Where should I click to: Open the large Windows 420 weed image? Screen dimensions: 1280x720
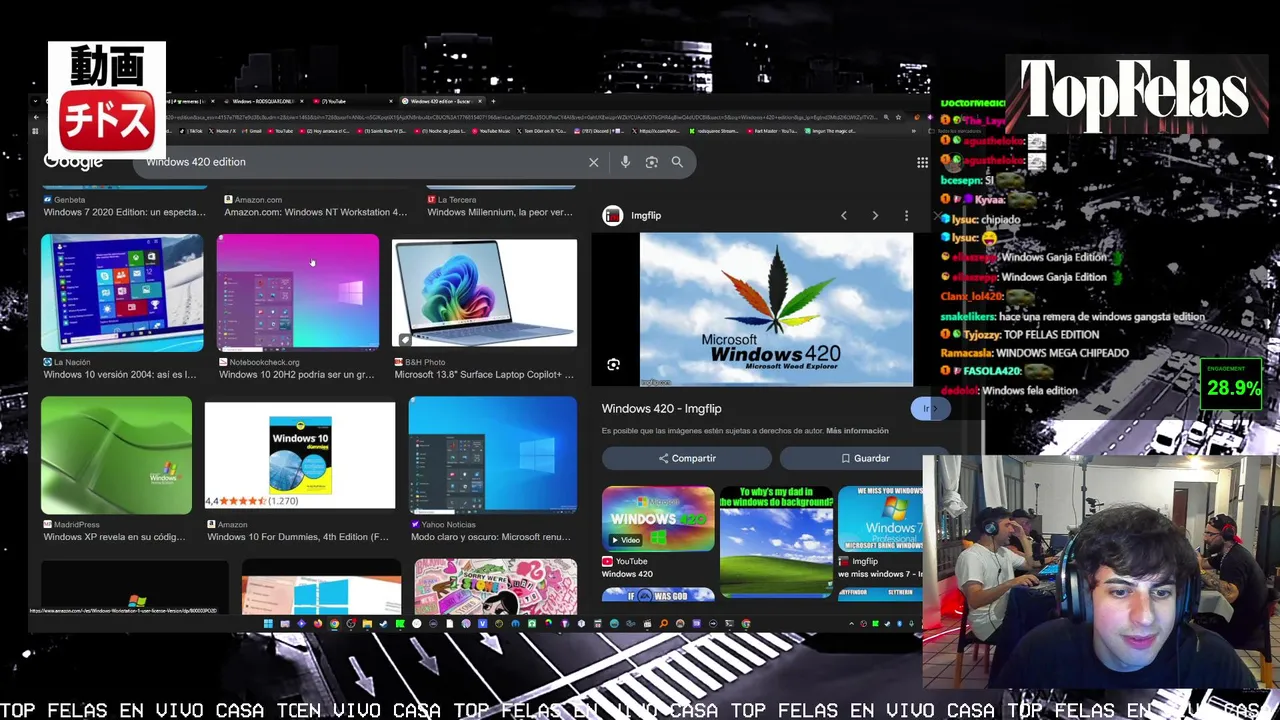click(x=776, y=309)
